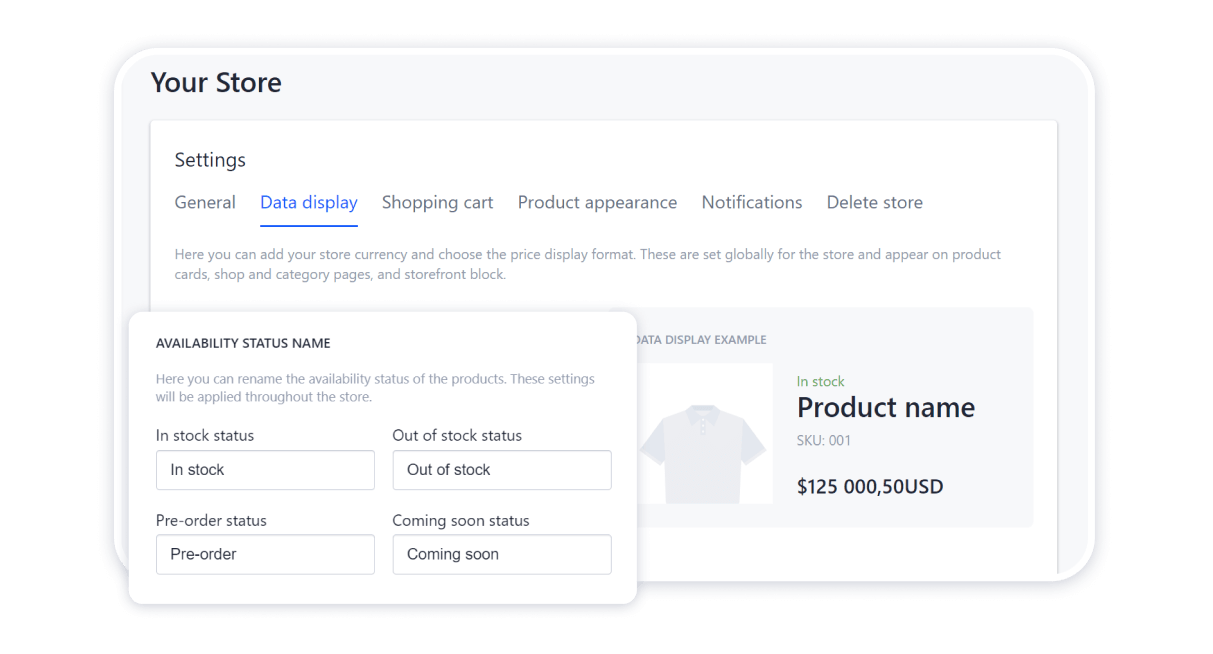Click the availability status description text
Screen dimensions: 1213x654
pyautogui.click(x=374, y=387)
